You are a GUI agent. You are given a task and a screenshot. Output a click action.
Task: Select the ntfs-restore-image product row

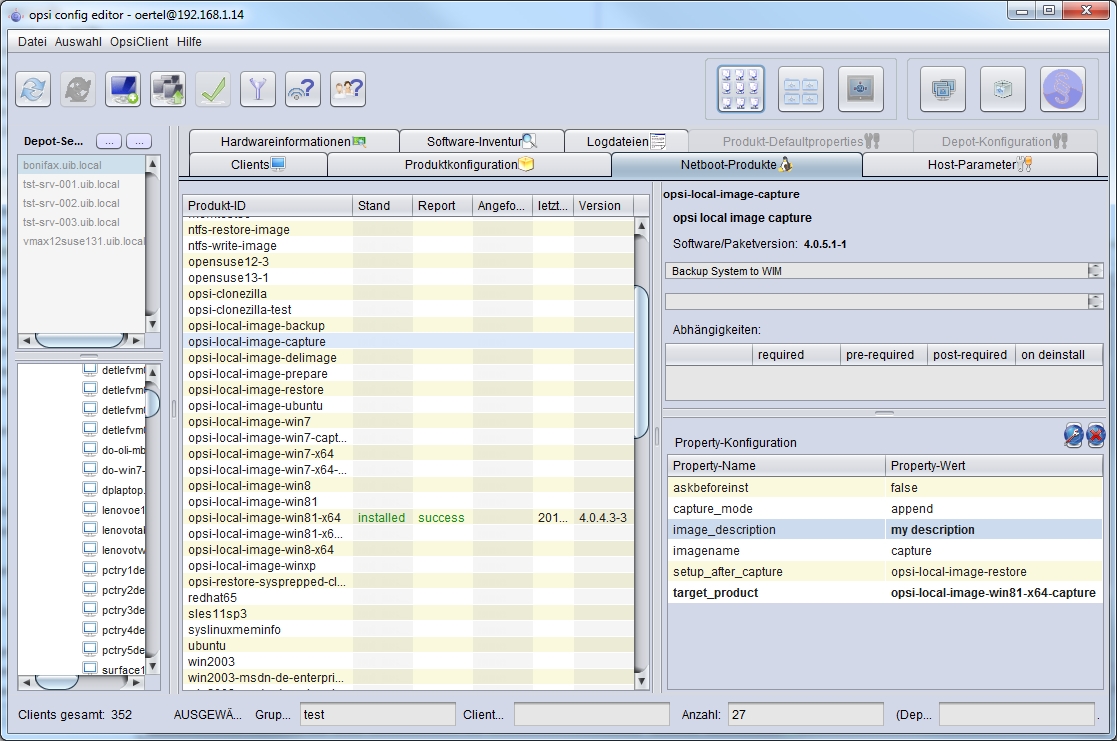408,229
